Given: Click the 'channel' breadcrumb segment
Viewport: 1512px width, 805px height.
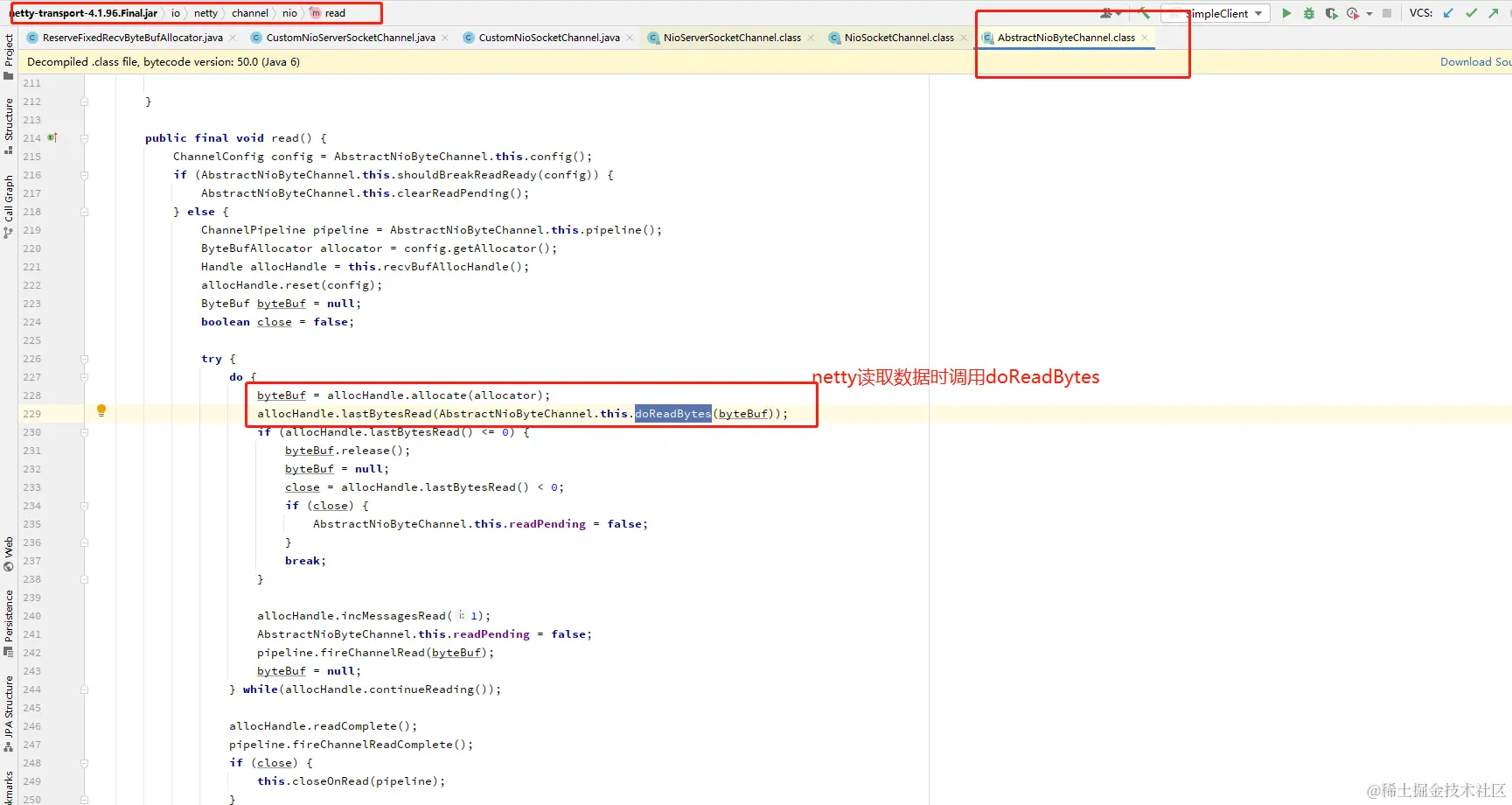Looking at the screenshot, I should point(250,13).
